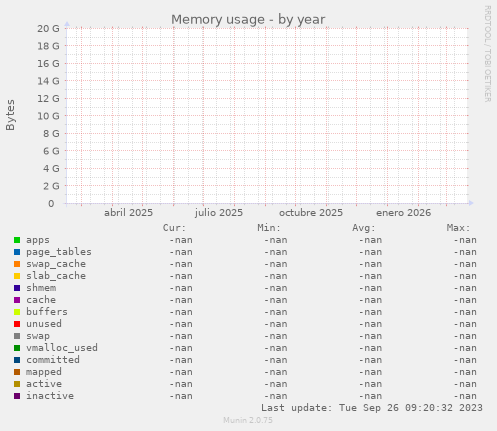Click the dark blue shmem legend swatch
The height and width of the screenshot is (431, 497).
click(17, 288)
